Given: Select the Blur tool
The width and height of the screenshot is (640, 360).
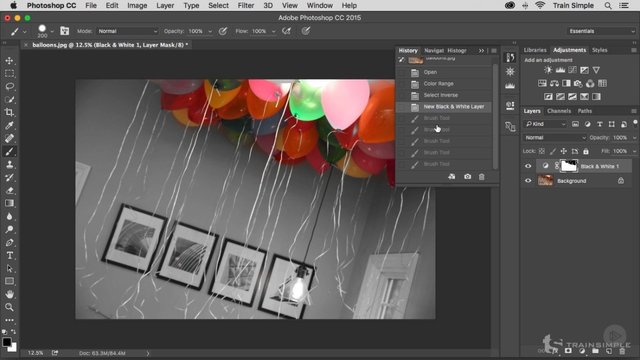Looking at the screenshot, I should pyautogui.click(x=9, y=216).
